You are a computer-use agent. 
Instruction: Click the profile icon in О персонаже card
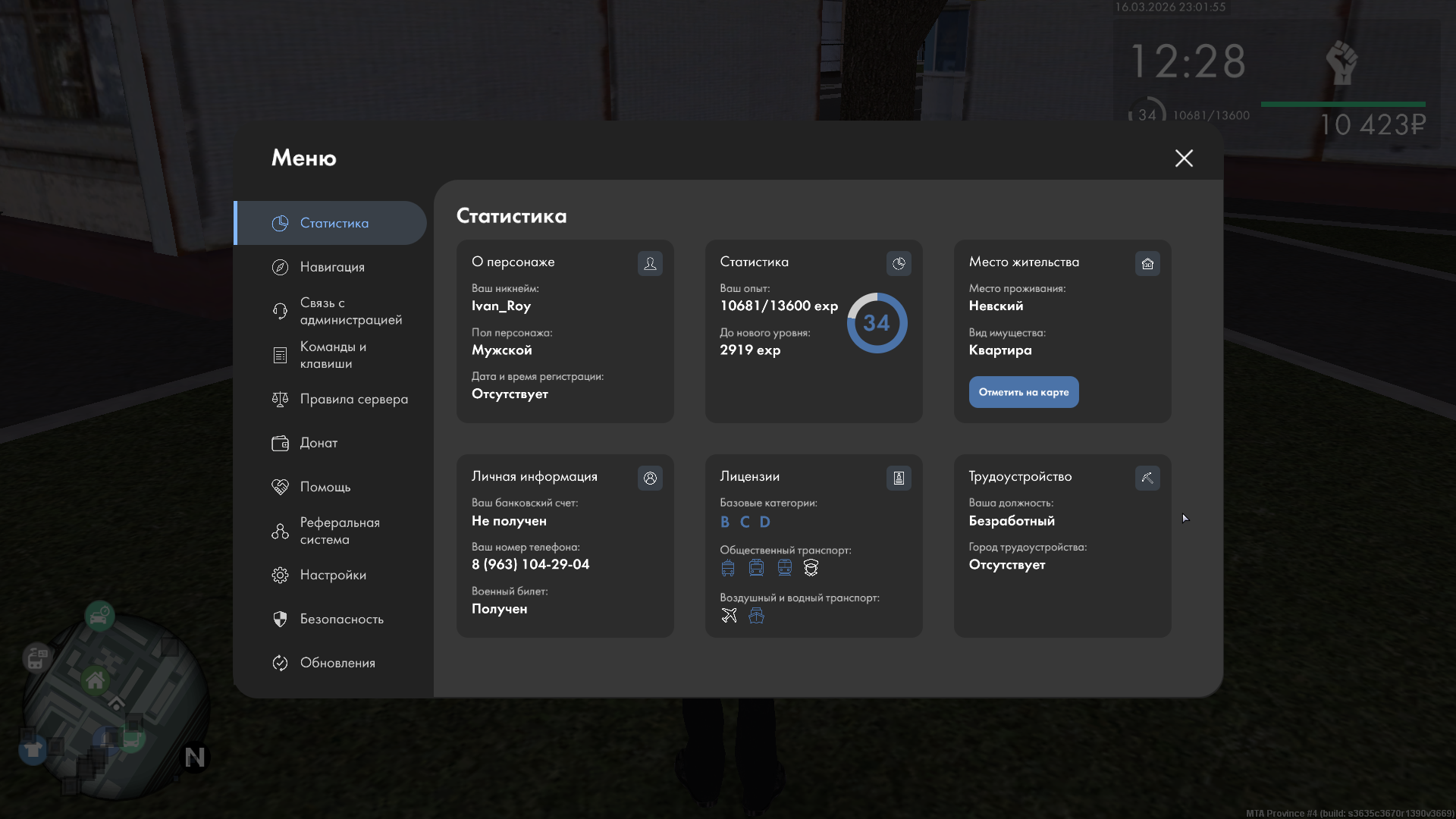650,263
